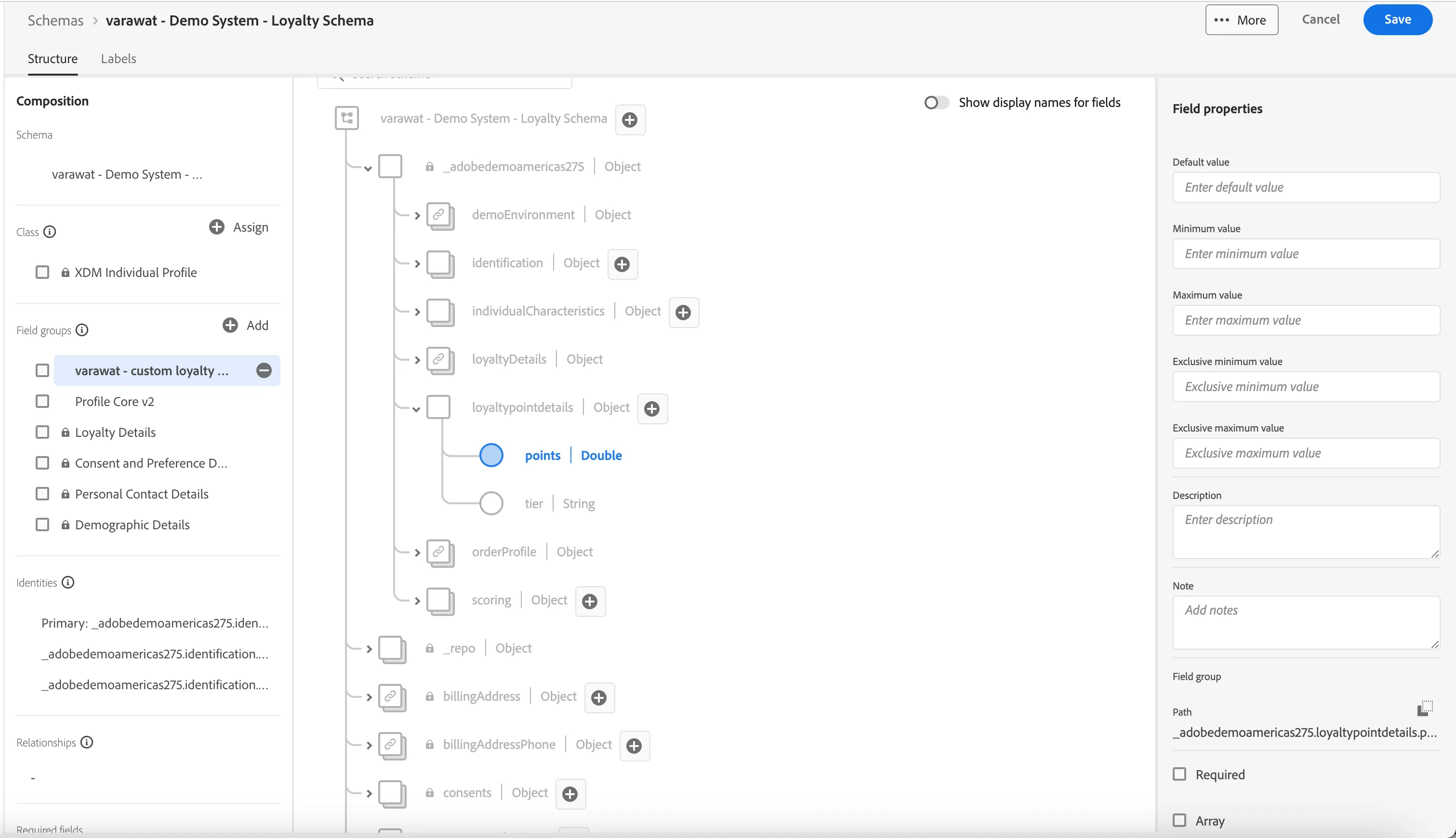Image resolution: width=1456 pixels, height=838 pixels.
Task: Select the tier String field
Action: [x=559, y=504]
